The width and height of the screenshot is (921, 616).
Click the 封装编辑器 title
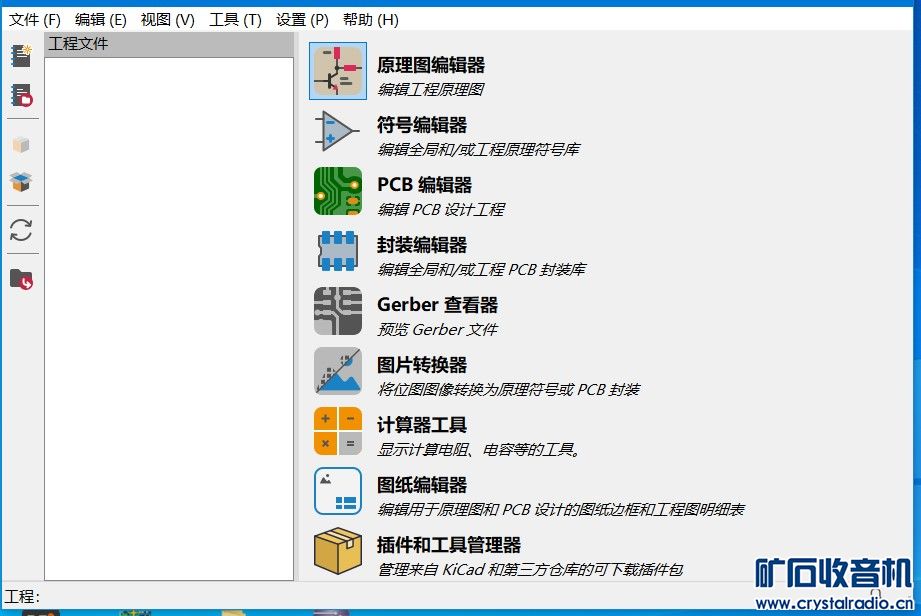point(422,244)
